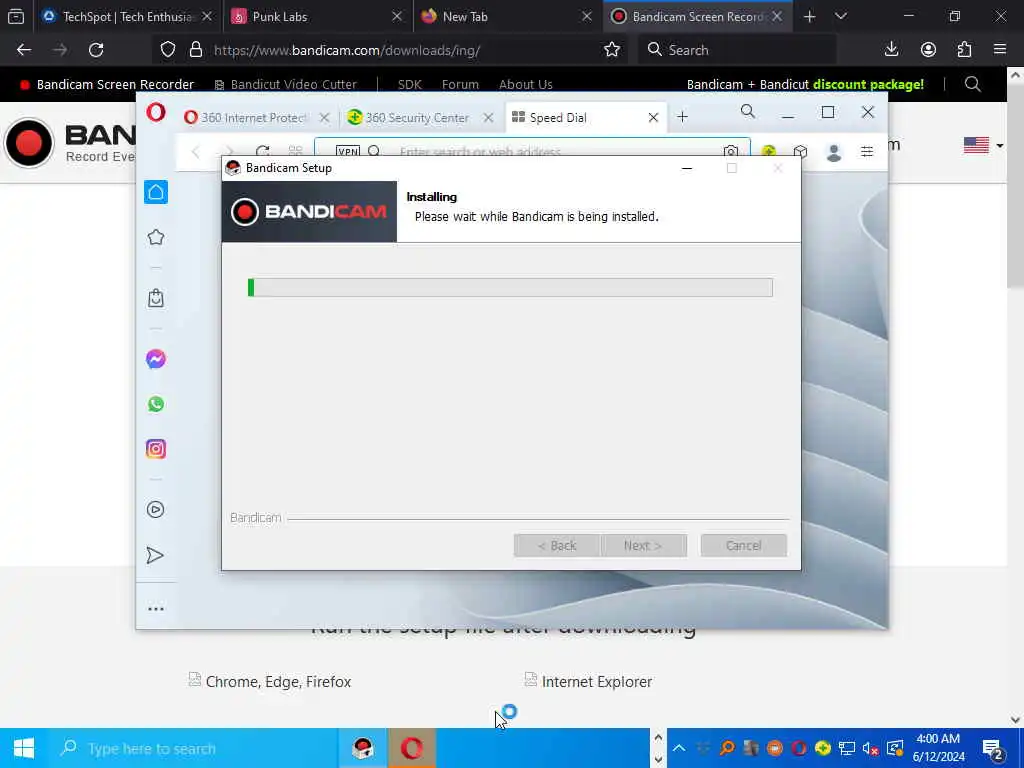1024x768 pixels.
Task: Open WhatsApp in Opera sidebar
Action: click(x=155, y=404)
